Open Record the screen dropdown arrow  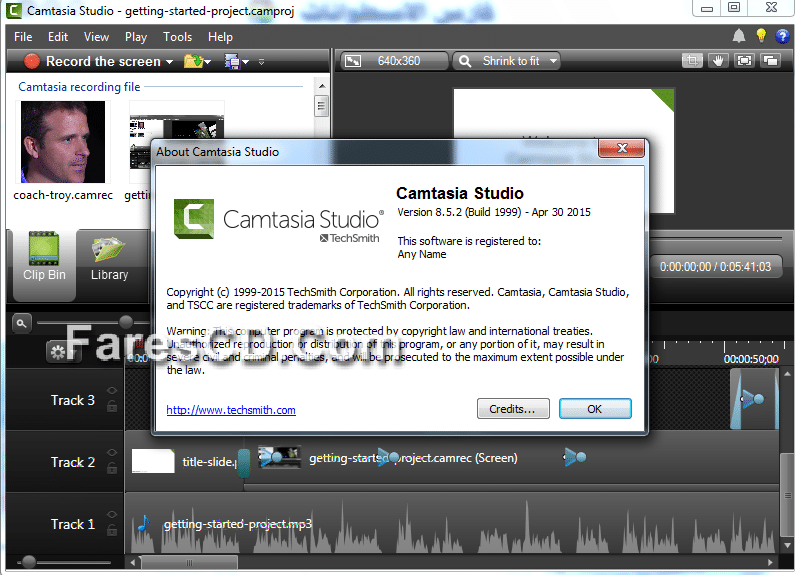click(169, 62)
